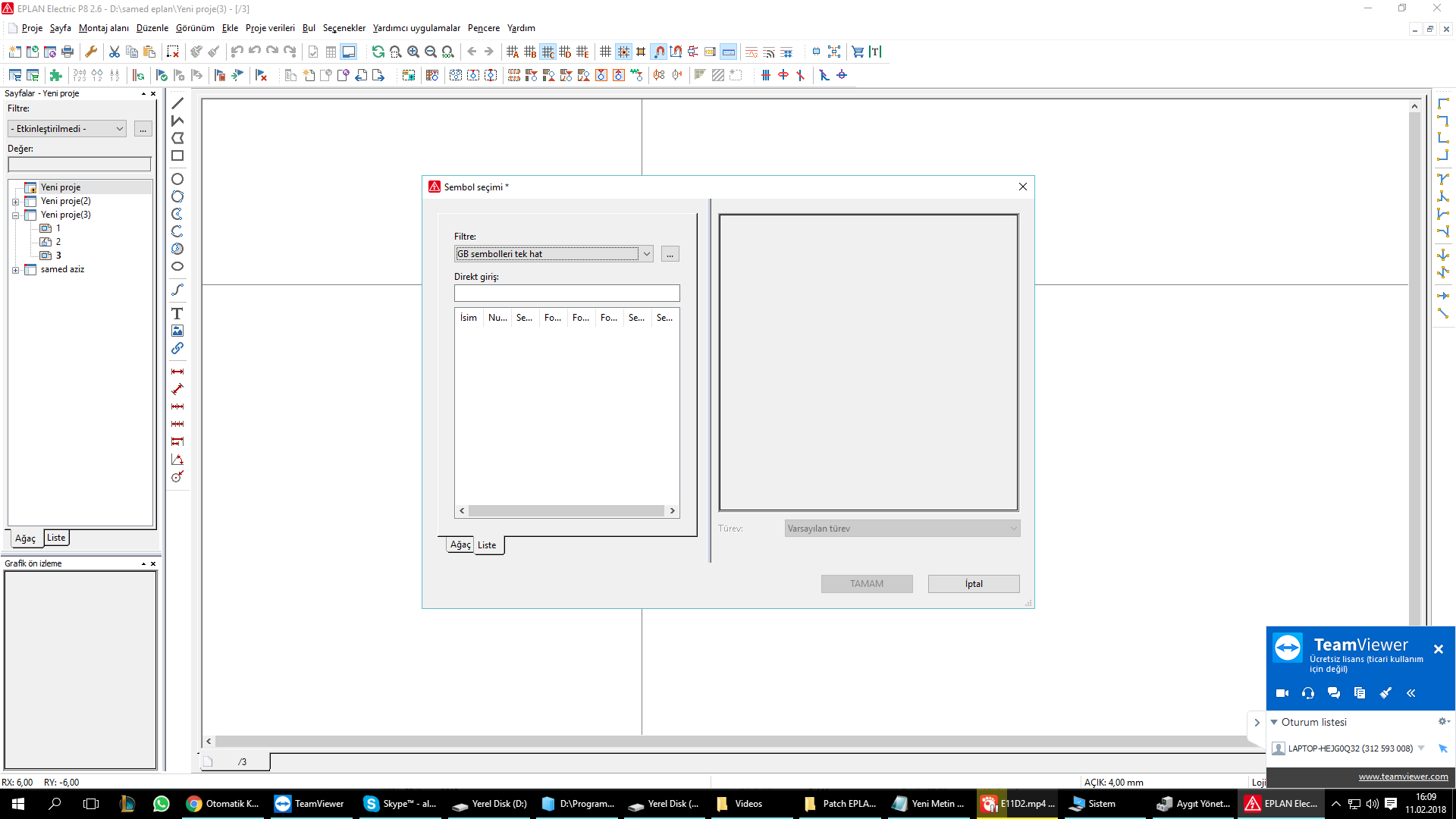The height and width of the screenshot is (819, 1456).
Task: Click the İptal button
Action: pos(974,584)
